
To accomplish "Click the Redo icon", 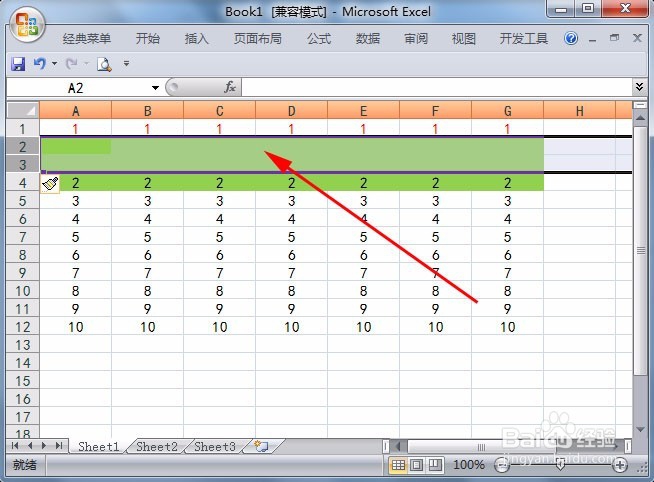I will pyautogui.click(x=71, y=63).
